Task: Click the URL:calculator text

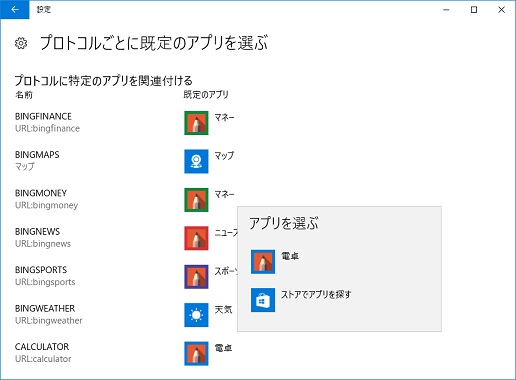Action: click(x=43, y=359)
